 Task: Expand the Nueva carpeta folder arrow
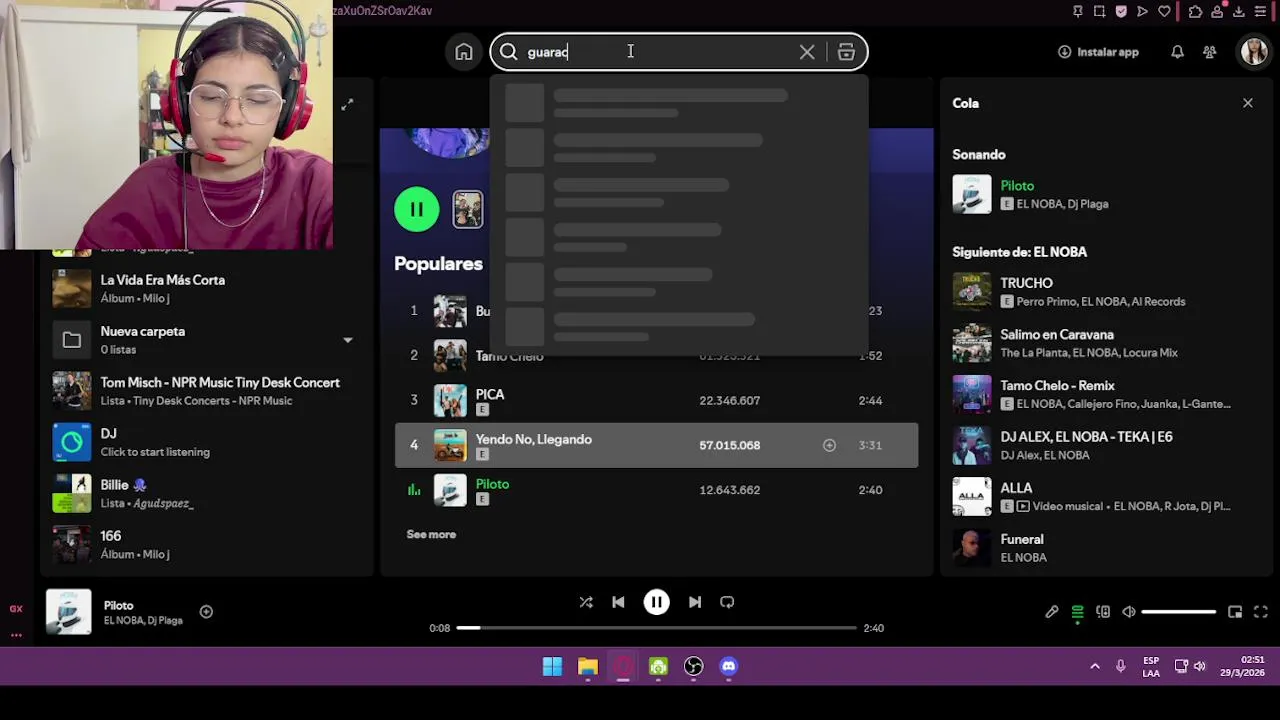tap(348, 340)
